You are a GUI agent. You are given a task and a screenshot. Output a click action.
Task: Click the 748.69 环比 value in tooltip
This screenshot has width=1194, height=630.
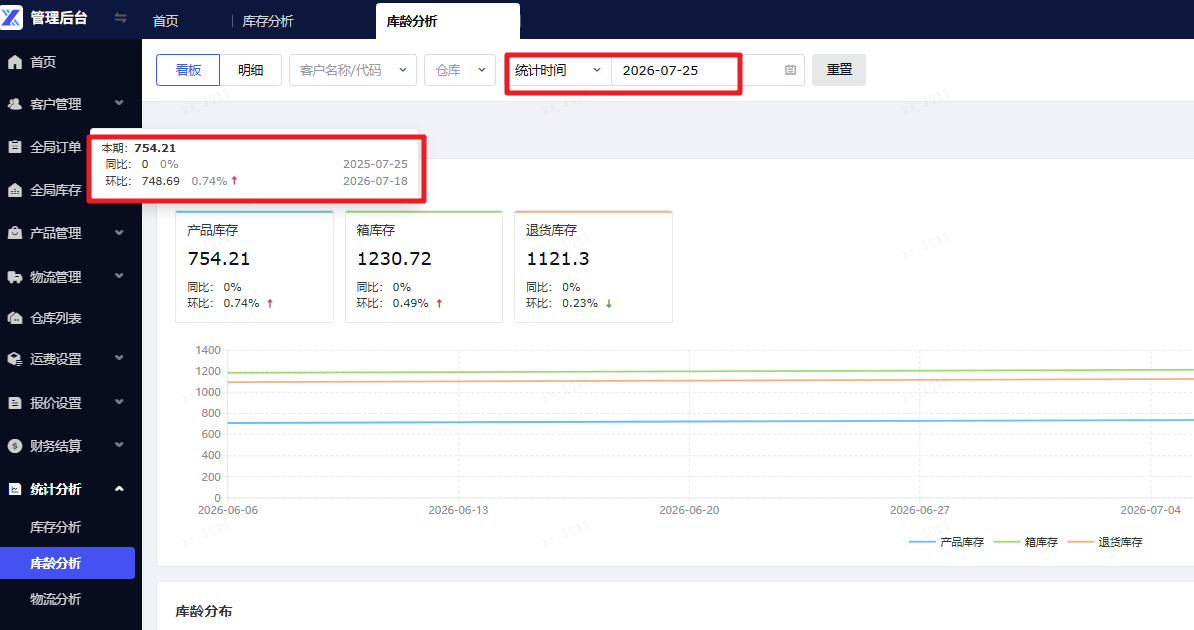click(161, 181)
